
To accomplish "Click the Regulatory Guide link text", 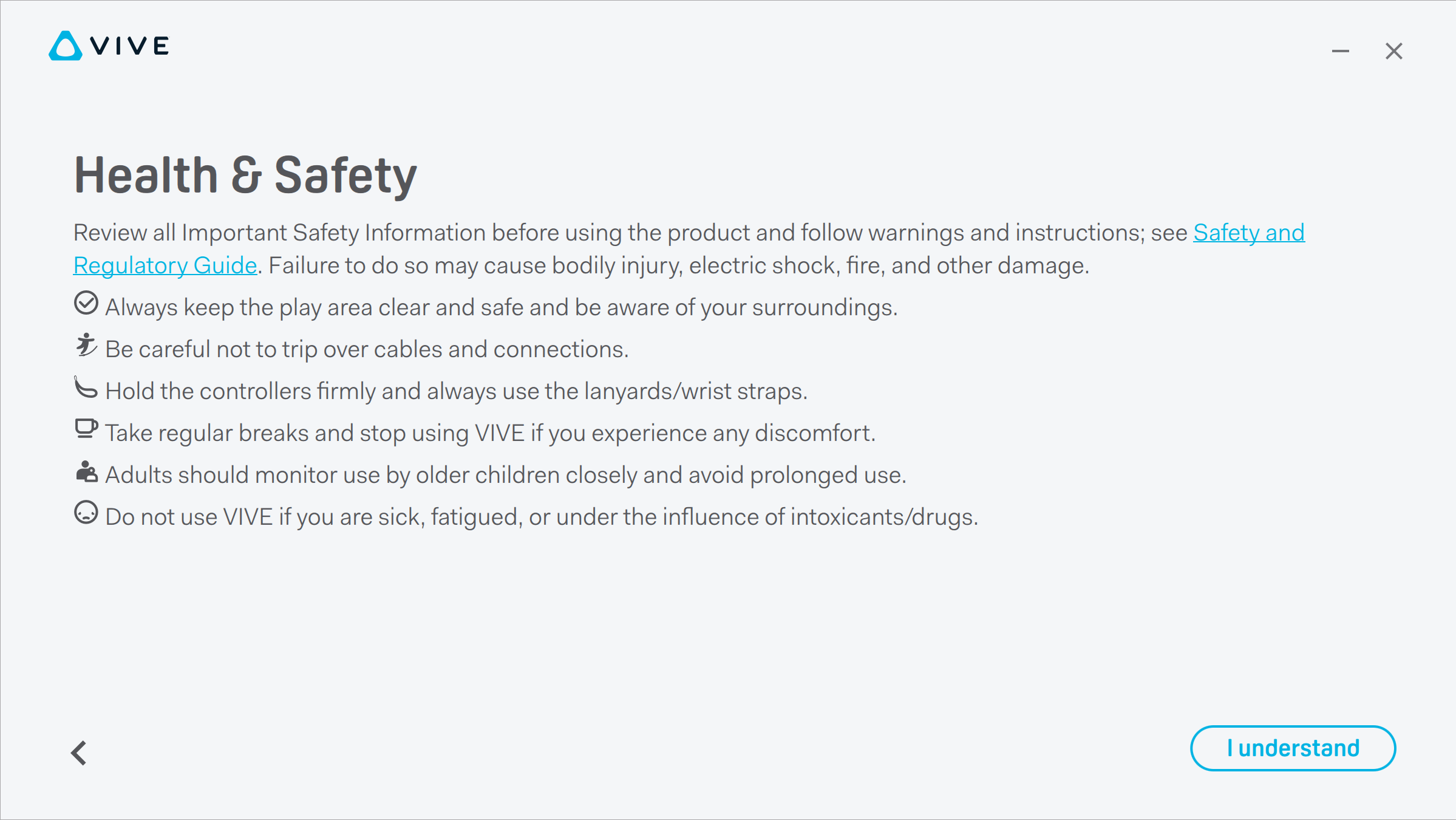I will (165, 265).
